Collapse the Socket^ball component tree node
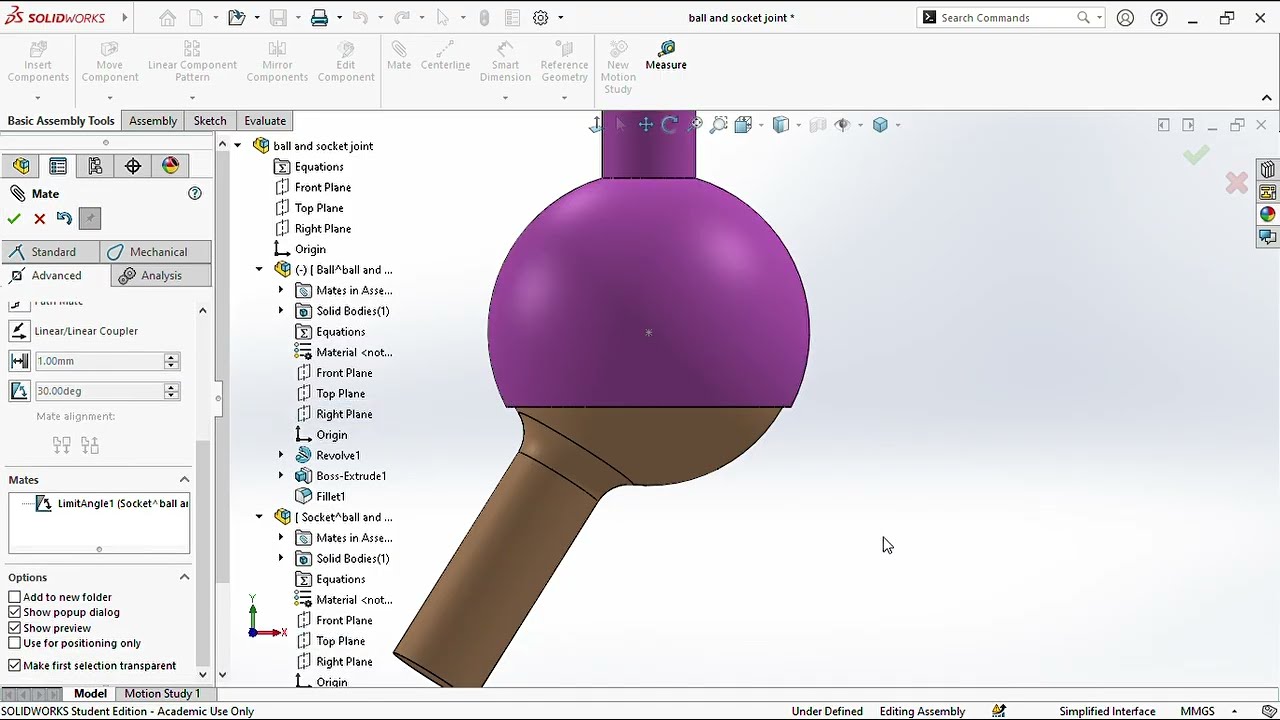The width and height of the screenshot is (1280, 720). tap(259, 517)
